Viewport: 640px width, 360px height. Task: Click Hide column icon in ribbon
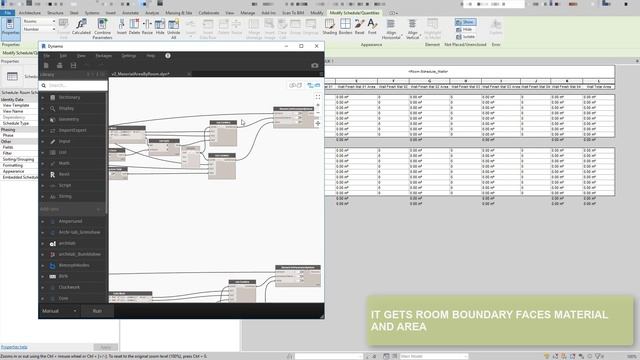click(x=160, y=27)
